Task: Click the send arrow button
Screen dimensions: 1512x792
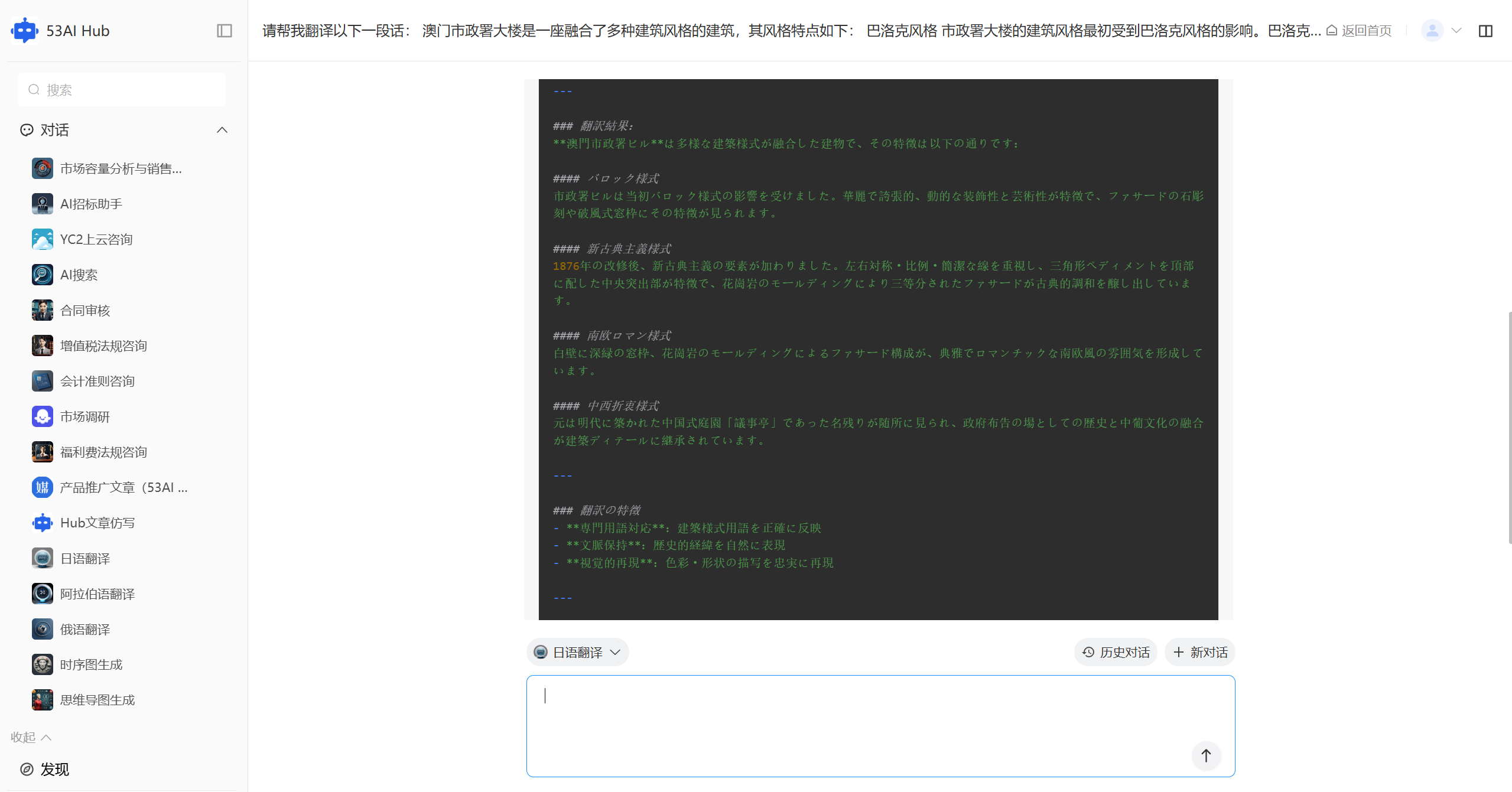Action: coord(1206,755)
